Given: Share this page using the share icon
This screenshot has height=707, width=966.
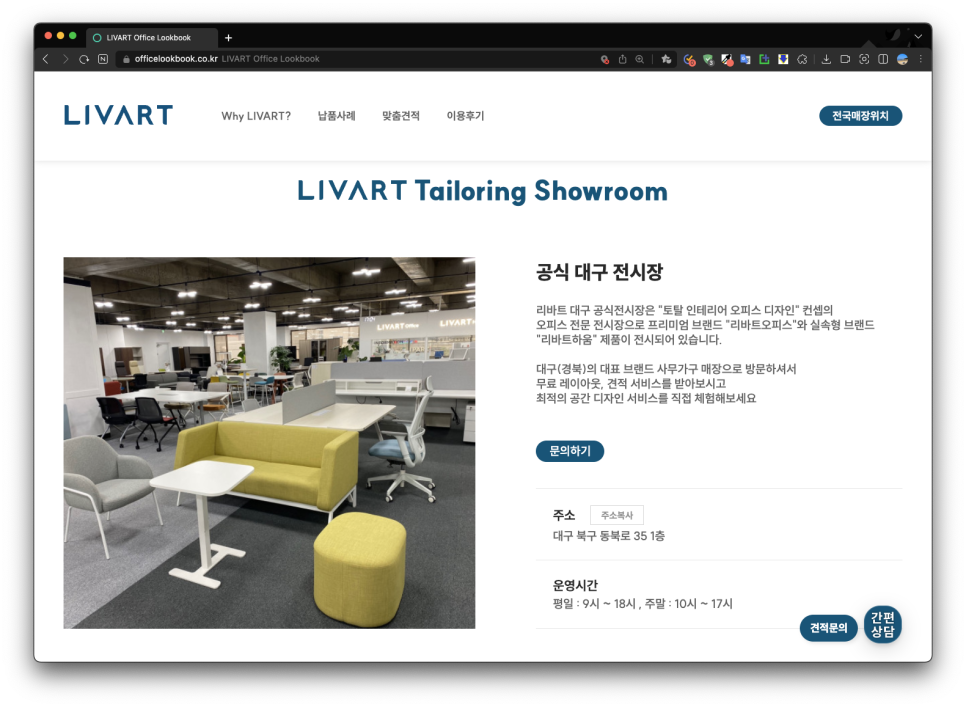Looking at the screenshot, I should pyautogui.click(x=622, y=59).
